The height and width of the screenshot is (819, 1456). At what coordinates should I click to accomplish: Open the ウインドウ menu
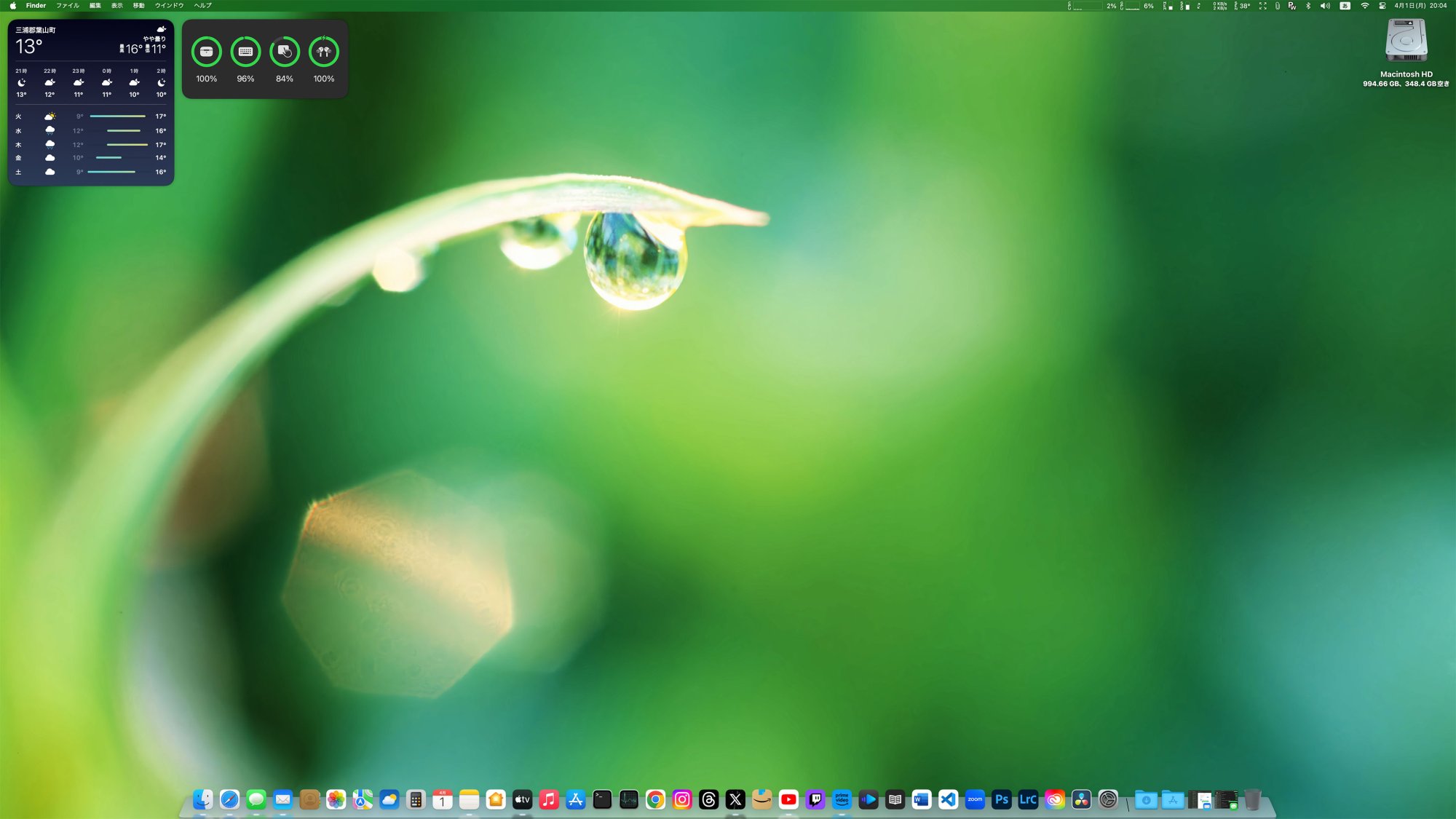169,5
